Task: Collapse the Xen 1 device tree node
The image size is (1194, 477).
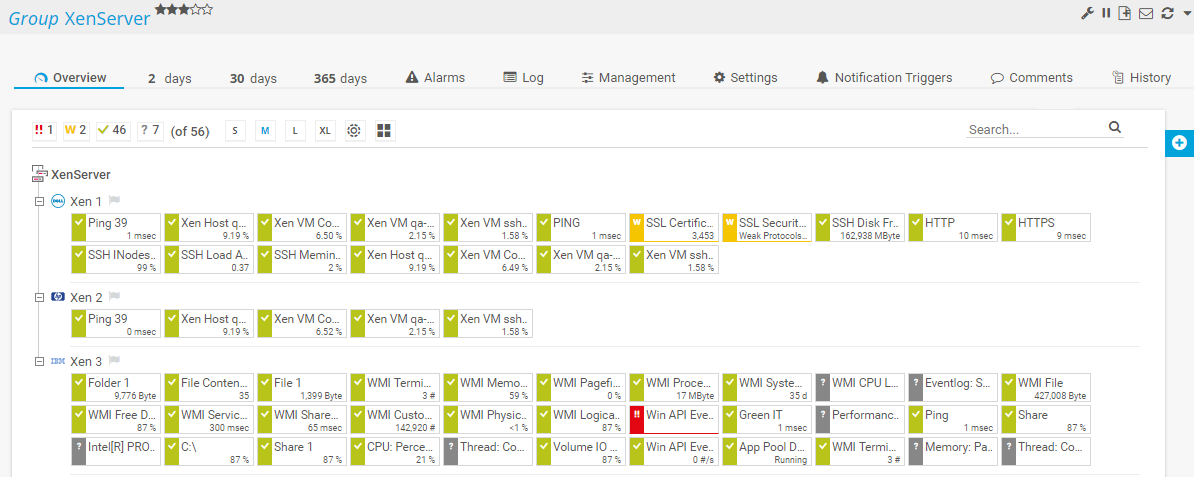Action: click(39, 201)
